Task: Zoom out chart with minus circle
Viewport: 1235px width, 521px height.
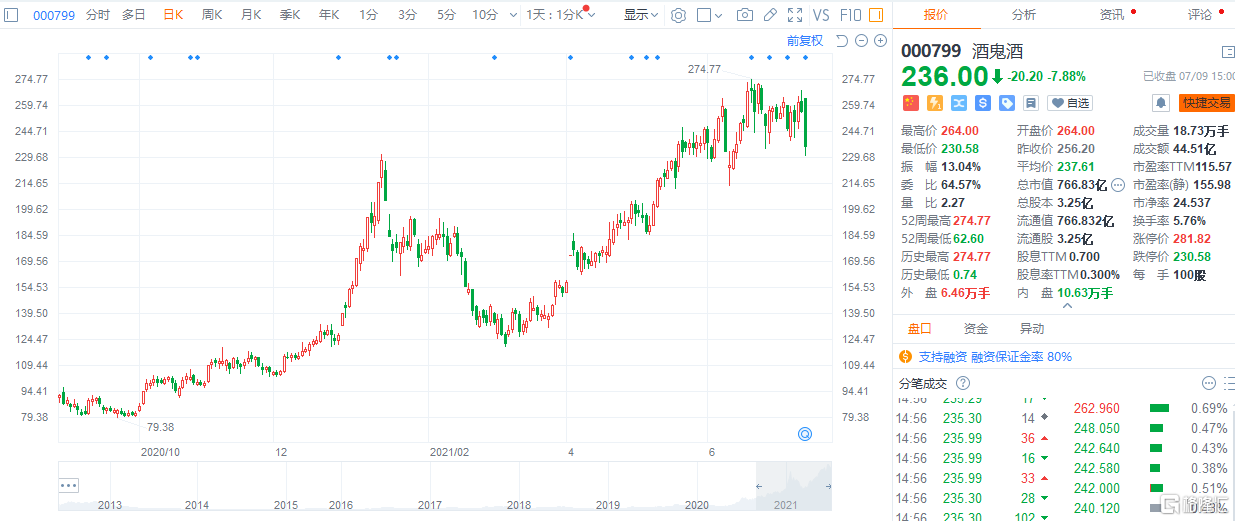Action: pyautogui.click(x=861, y=41)
